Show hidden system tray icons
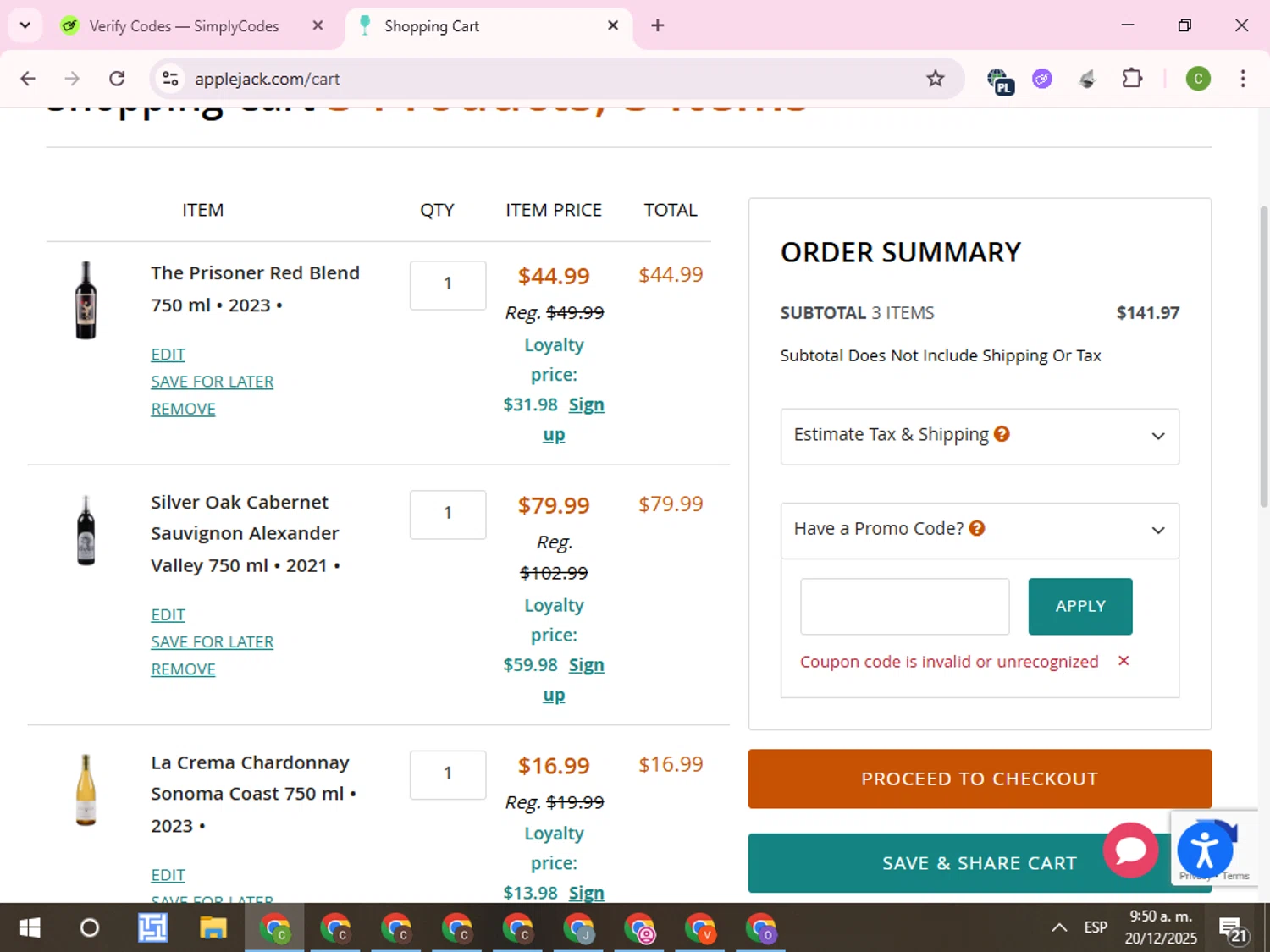Screen dimensions: 1270x952 [x=1058, y=928]
